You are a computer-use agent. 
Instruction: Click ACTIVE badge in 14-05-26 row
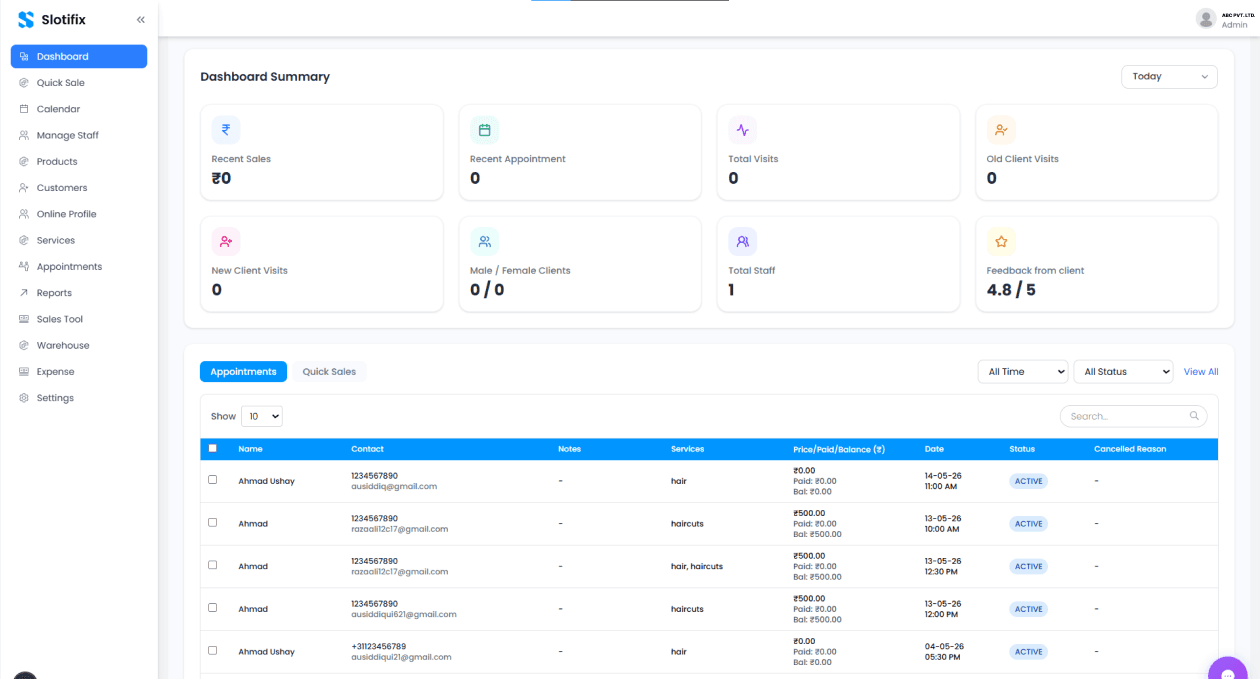1029,481
